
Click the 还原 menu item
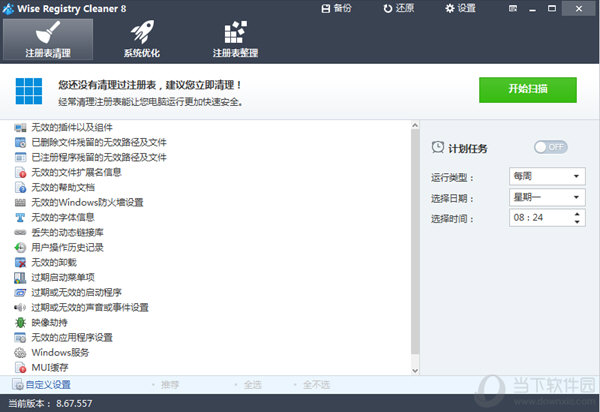pos(399,8)
